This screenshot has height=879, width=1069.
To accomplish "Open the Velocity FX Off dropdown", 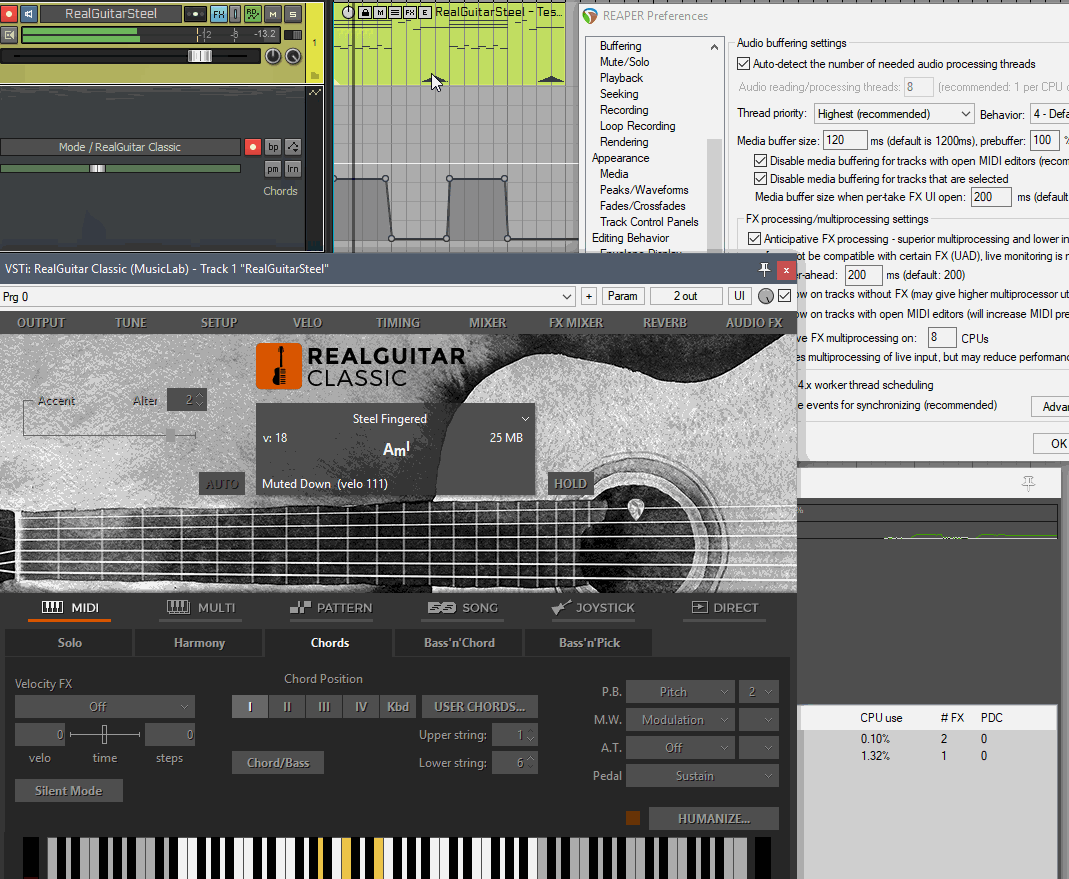I will click(x=105, y=706).
